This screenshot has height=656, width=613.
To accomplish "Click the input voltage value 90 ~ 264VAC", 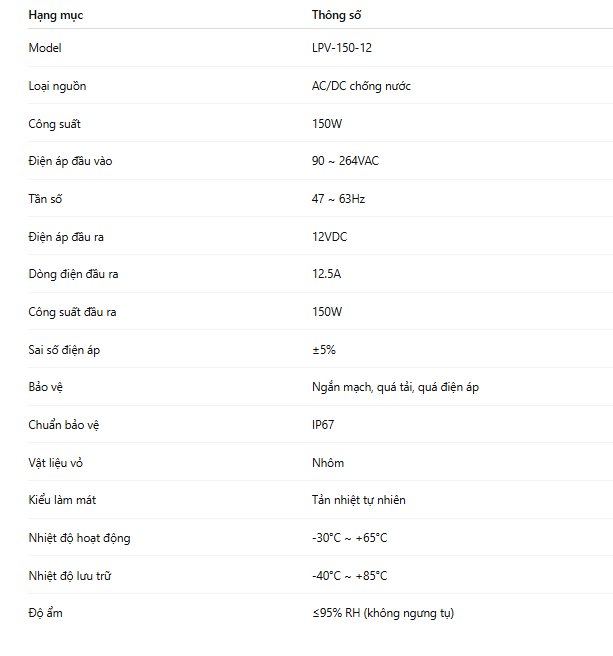I will click(345, 161).
